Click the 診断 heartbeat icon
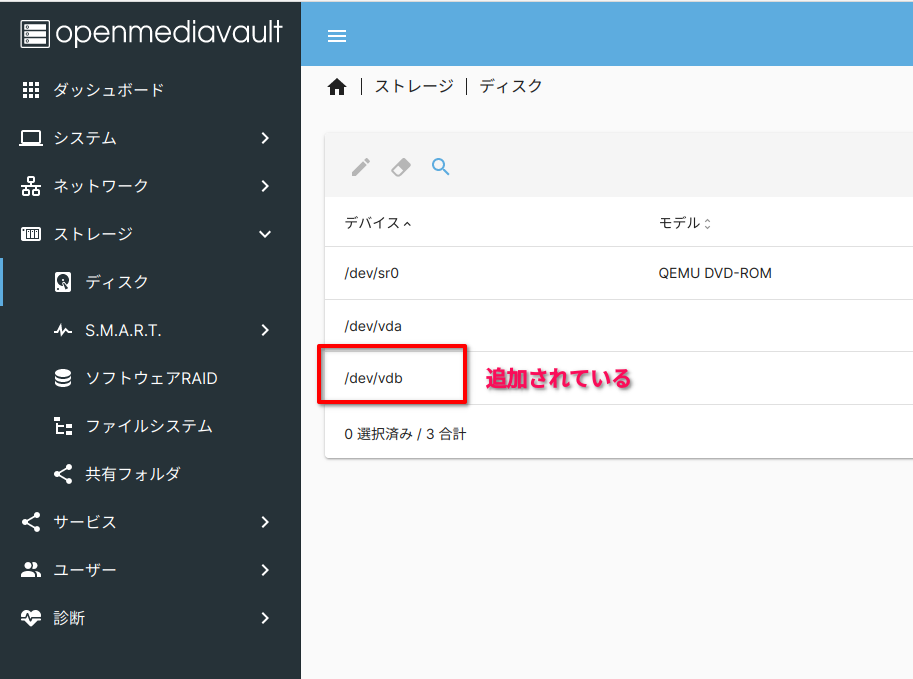Image resolution: width=913 pixels, height=679 pixels. (x=31, y=618)
